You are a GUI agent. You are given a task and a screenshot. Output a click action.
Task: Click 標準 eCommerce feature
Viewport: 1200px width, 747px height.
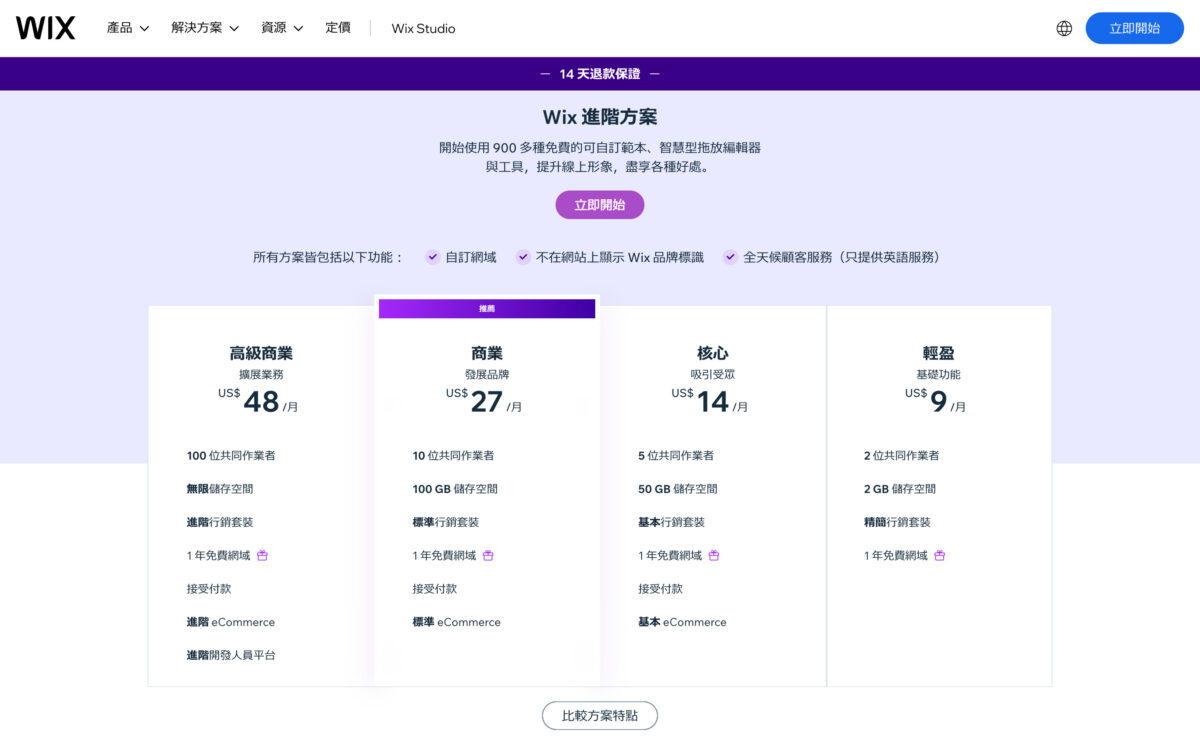click(x=457, y=622)
